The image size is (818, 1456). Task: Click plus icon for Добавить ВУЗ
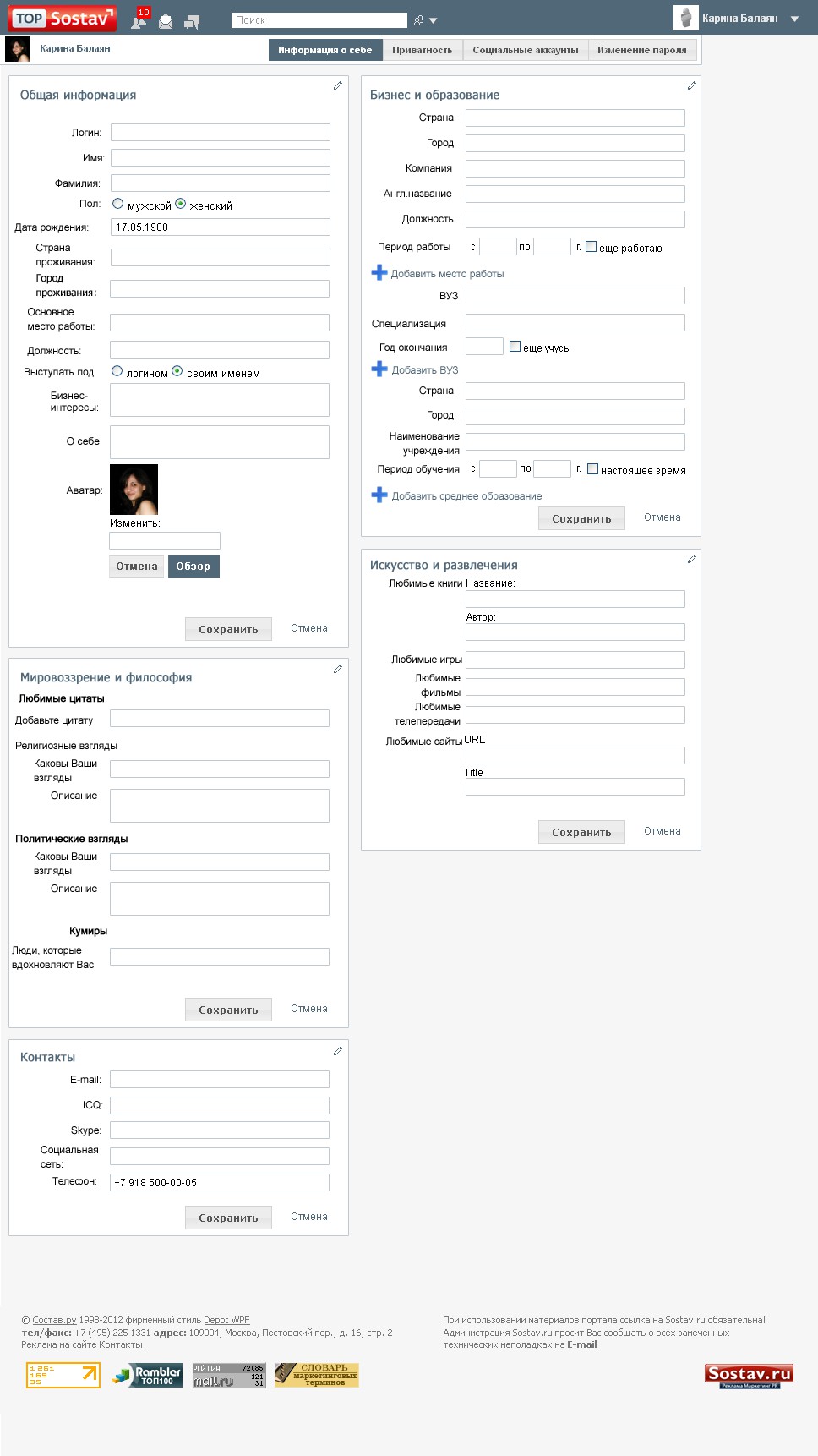point(379,369)
